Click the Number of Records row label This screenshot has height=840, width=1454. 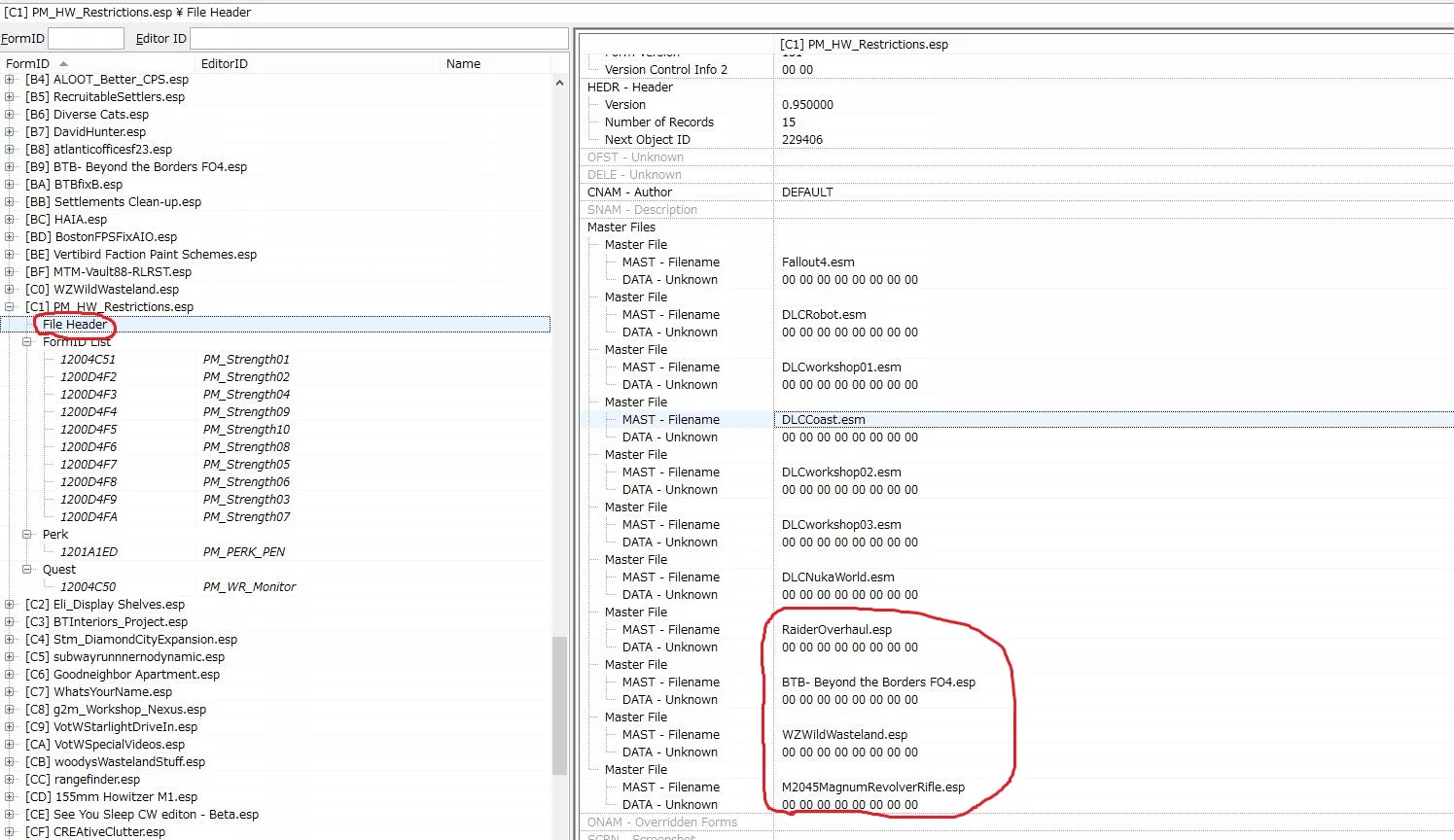pos(659,122)
